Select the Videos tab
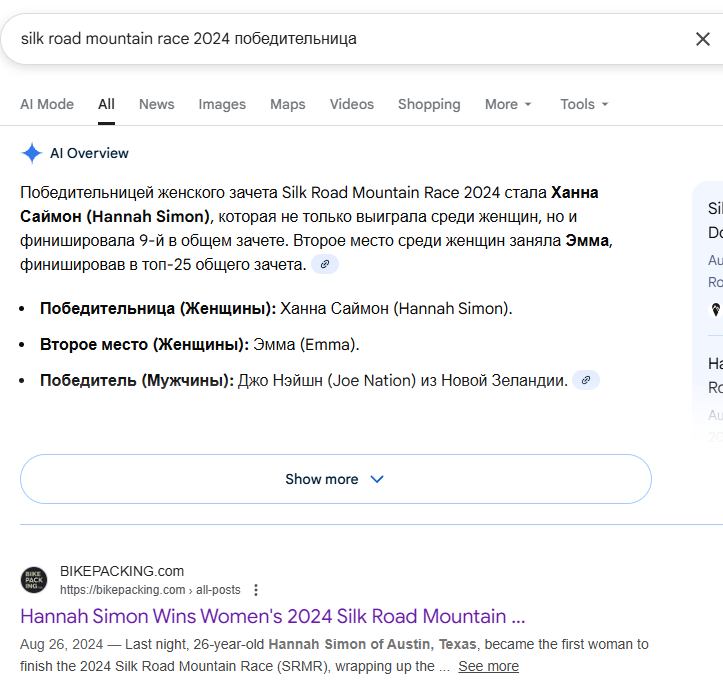 click(352, 104)
